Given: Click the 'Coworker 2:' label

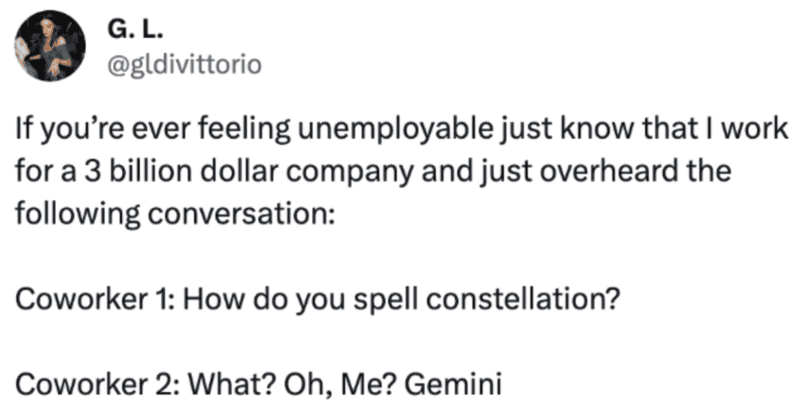Looking at the screenshot, I should pyautogui.click(x=97, y=384).
